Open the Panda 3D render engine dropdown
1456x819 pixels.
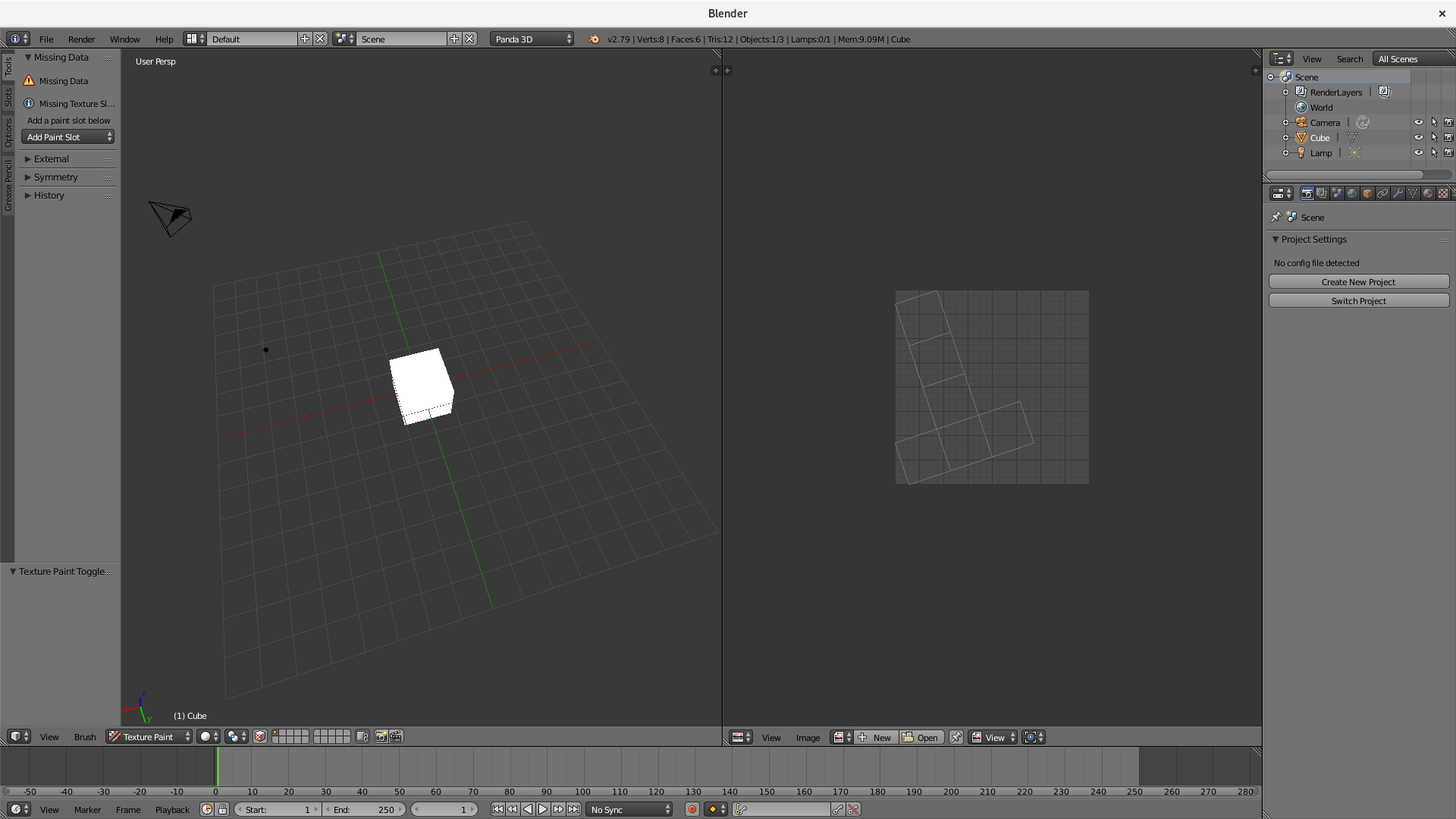pos(532,39)
